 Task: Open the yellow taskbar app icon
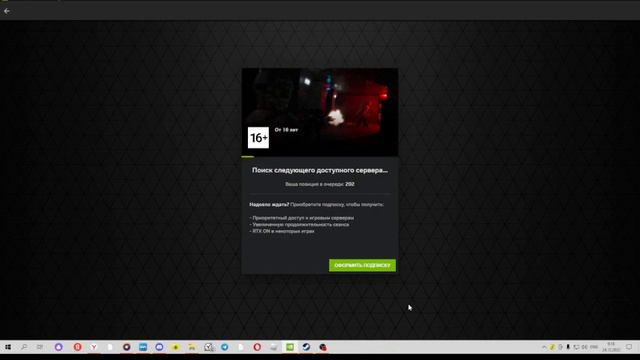(x=176, y=347)
